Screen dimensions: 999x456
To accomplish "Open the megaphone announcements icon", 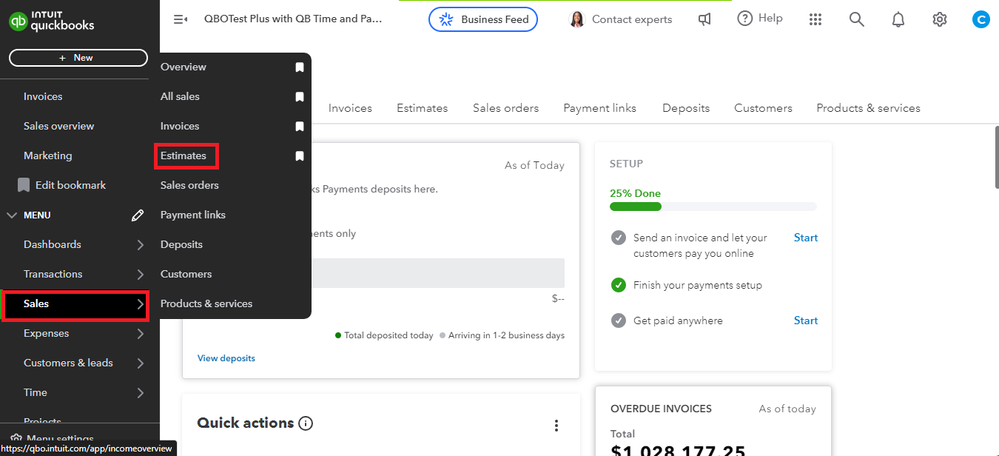I will [705, 19].
